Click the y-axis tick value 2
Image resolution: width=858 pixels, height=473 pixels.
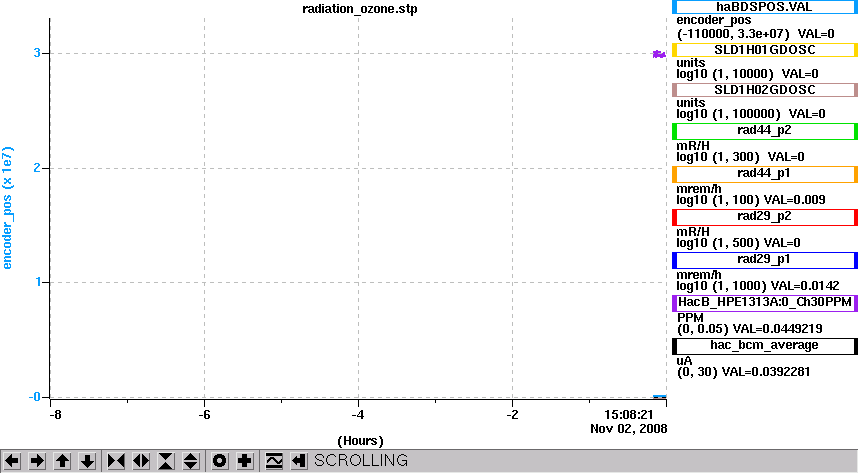(x=37, y=168)
